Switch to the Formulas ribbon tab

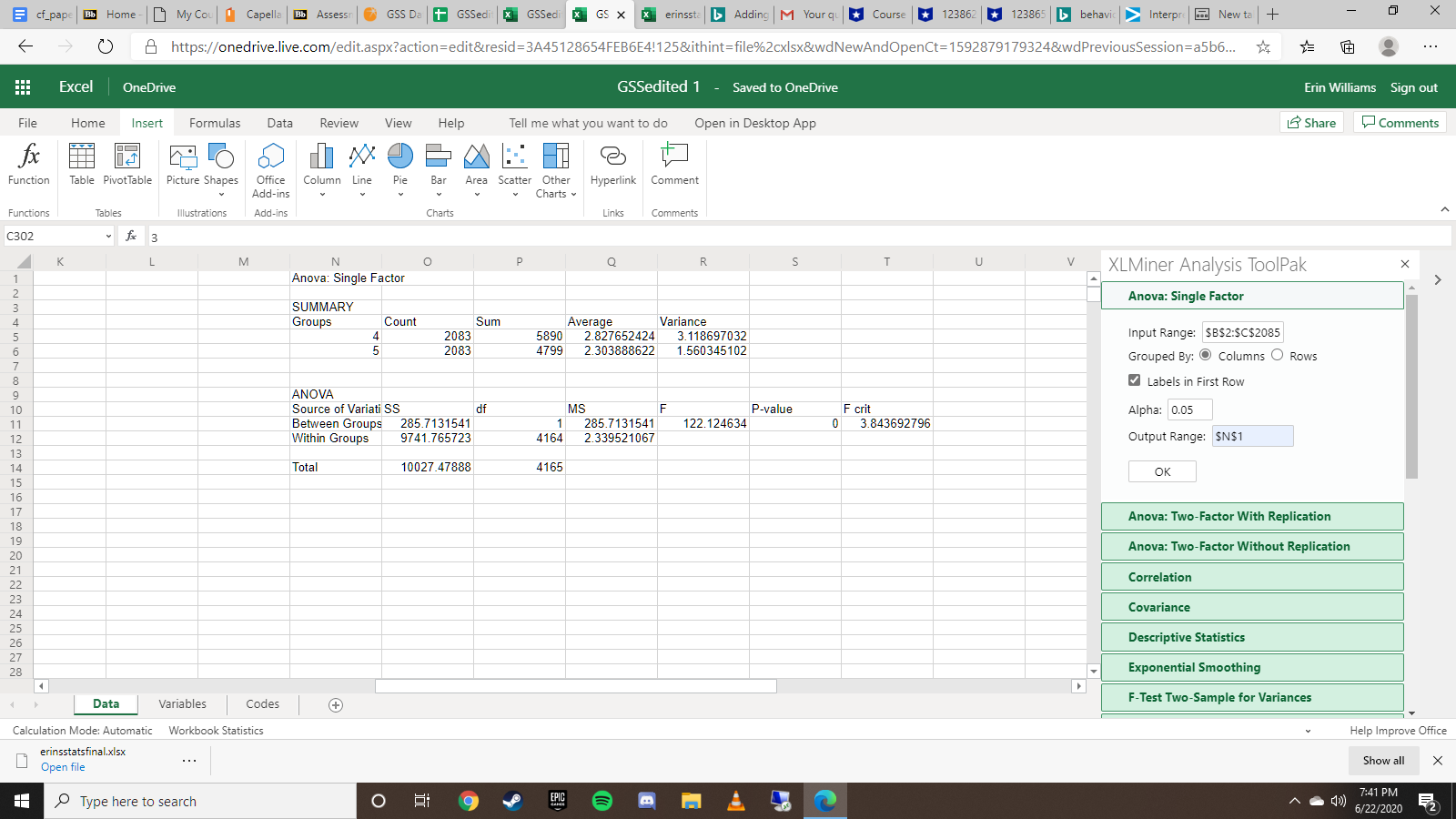coord(215,123)
